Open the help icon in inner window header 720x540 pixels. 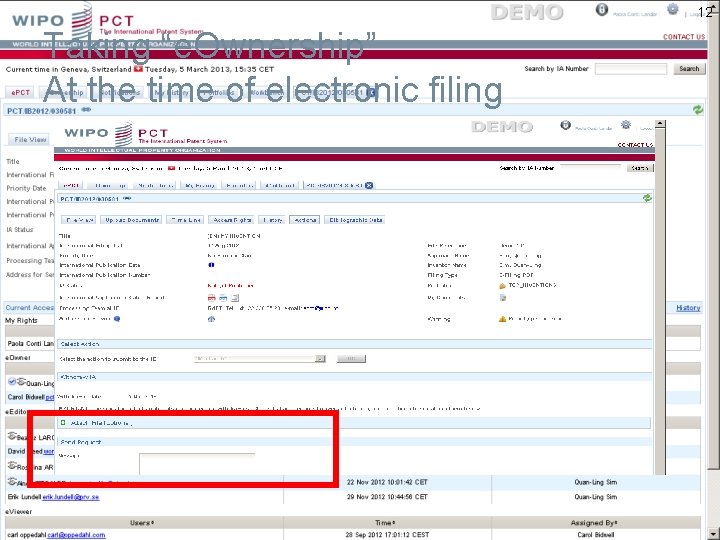(565, 125)
